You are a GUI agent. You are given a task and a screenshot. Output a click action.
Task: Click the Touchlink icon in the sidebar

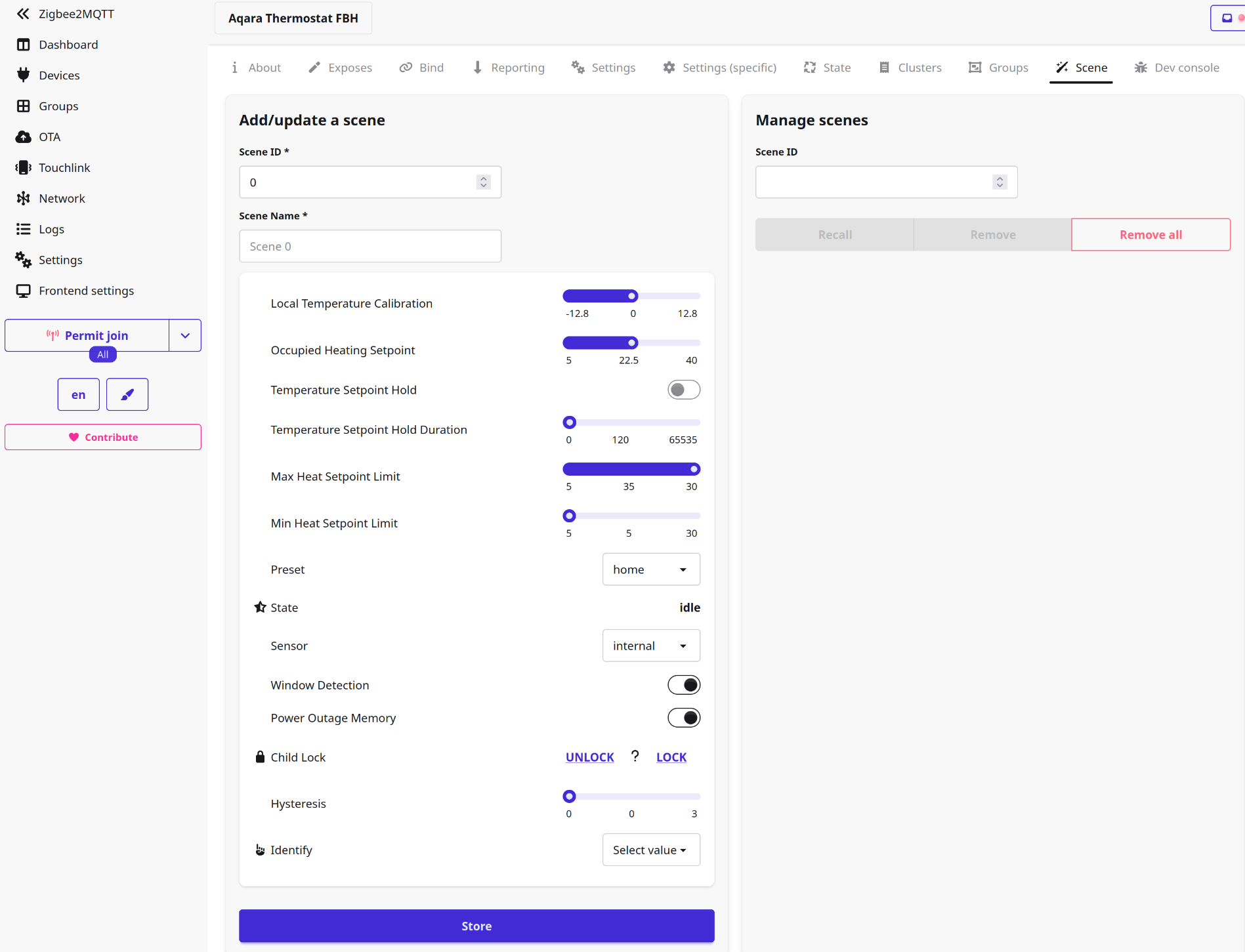24,168
